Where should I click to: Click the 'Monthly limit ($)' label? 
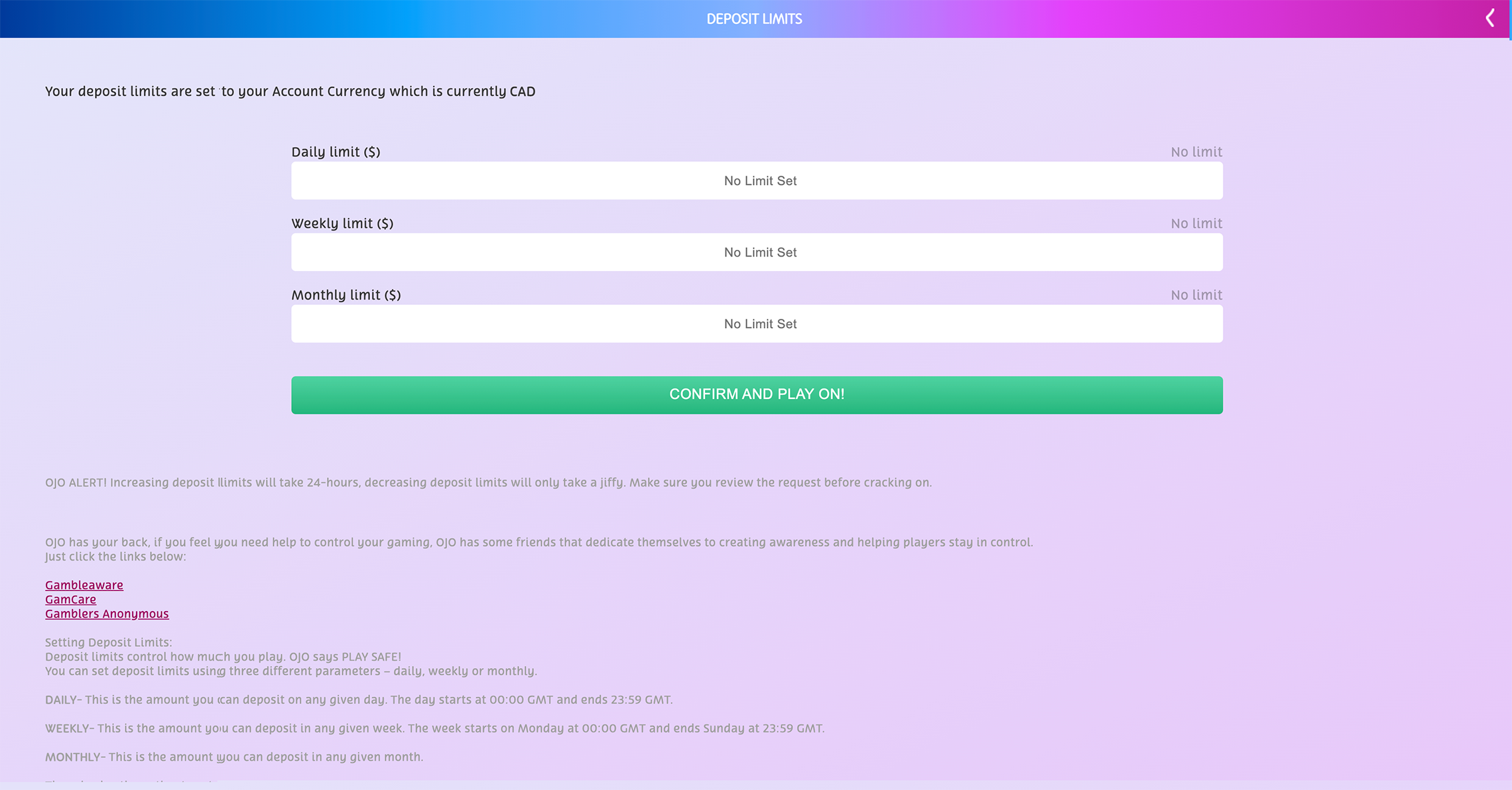(346, 295)
